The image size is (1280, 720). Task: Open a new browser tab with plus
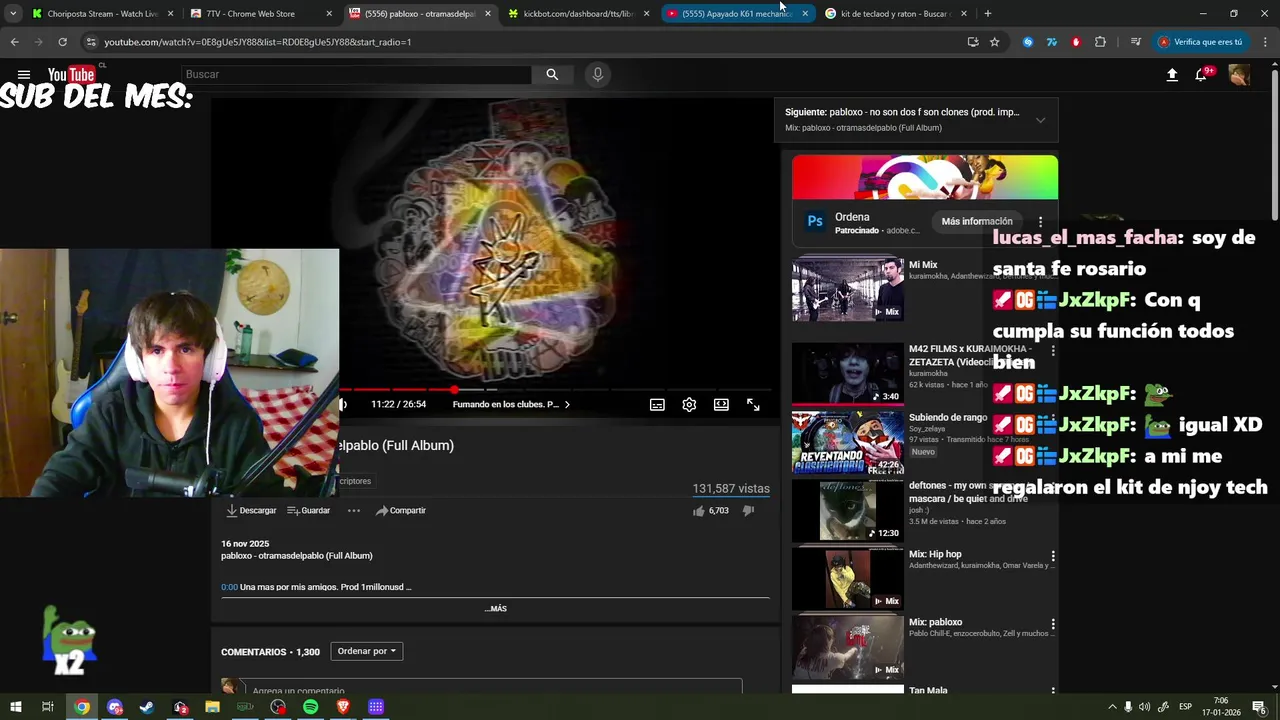(x=988, y=14)
